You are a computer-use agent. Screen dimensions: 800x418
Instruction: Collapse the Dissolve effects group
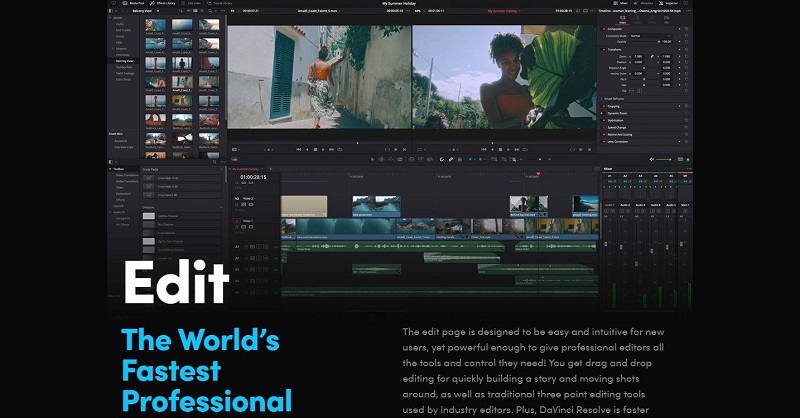(221, 208)
